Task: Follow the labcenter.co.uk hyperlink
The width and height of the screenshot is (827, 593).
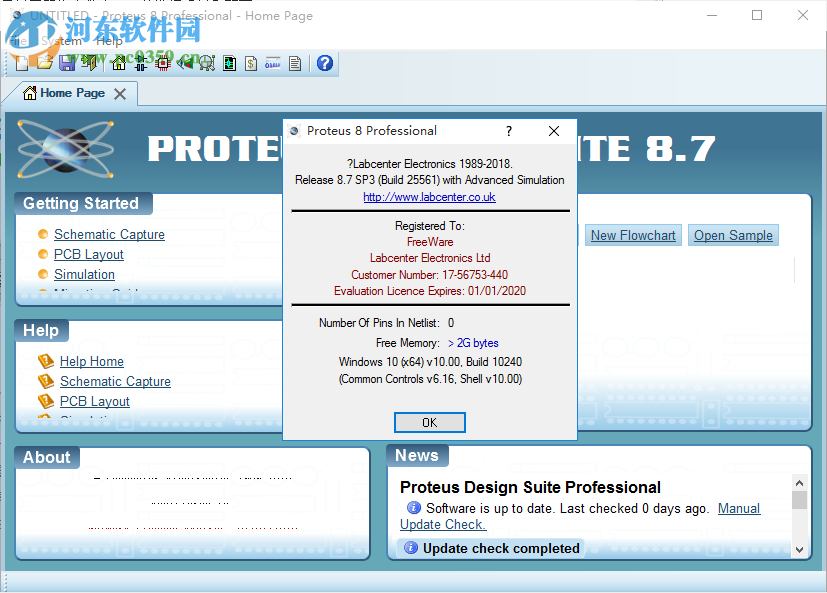Action: (428, 197)
